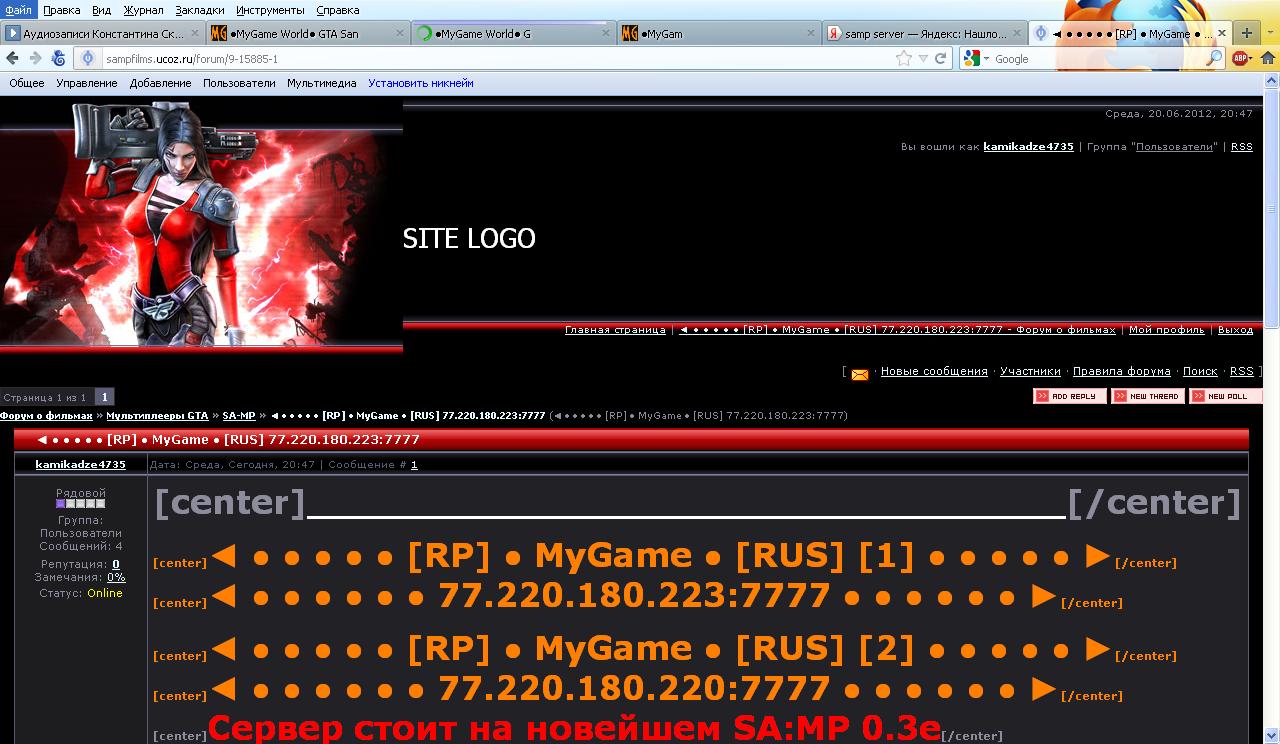Click the Репутация value 0 link
This screenshot has height=744, width=1280.
[116, 564]
